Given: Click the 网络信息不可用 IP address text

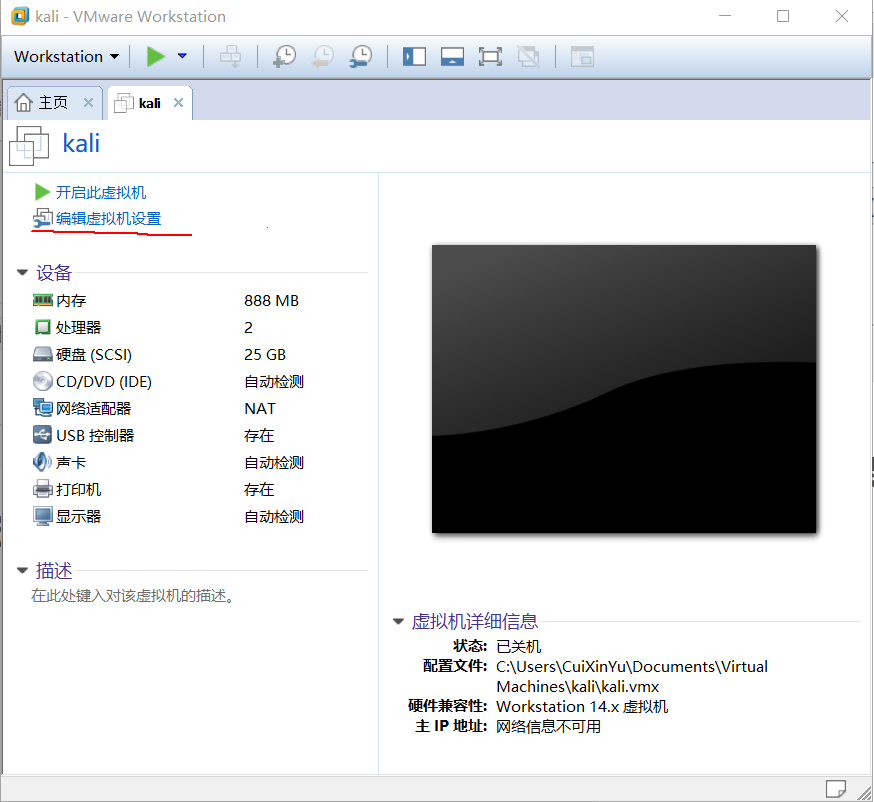Looking at the screenshot, I should click(x=548, y=727).
